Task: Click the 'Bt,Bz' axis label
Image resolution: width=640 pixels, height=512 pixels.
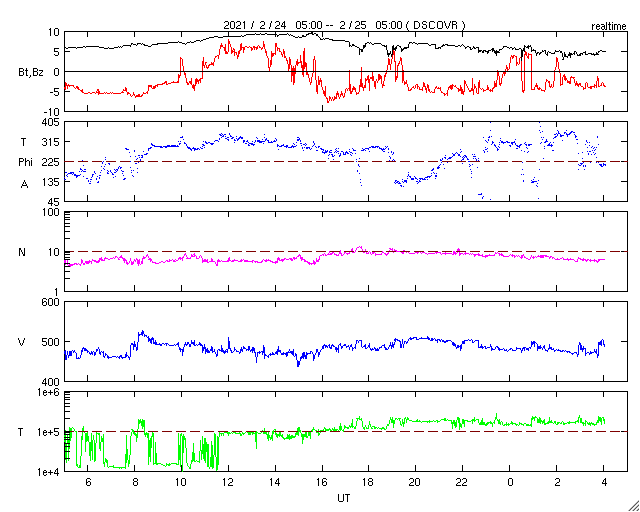Action: pyautogui.click(x=31, y=73)
